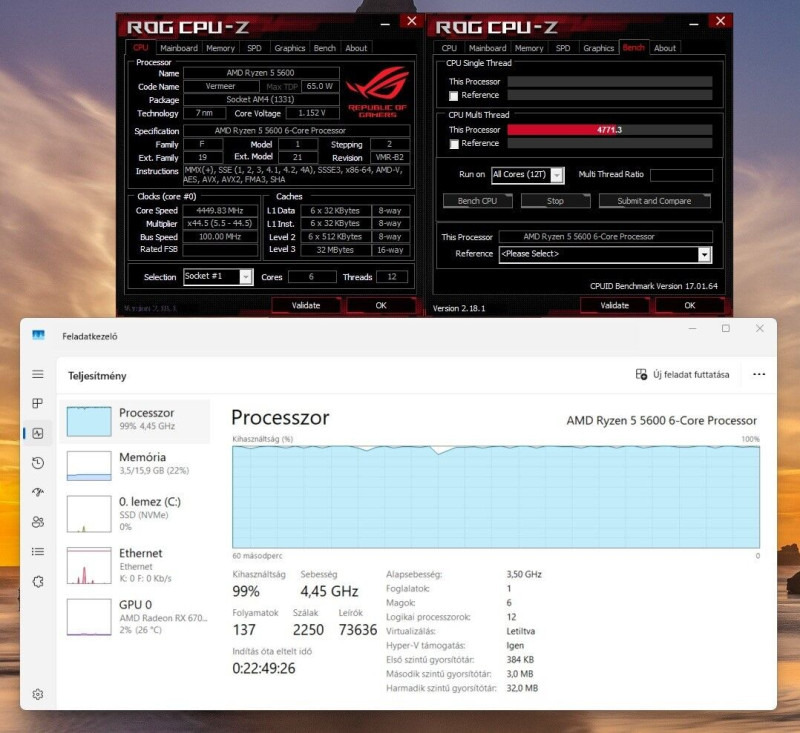Switch to Mainboard tab in left CPU-Z window

pos(179,48)
